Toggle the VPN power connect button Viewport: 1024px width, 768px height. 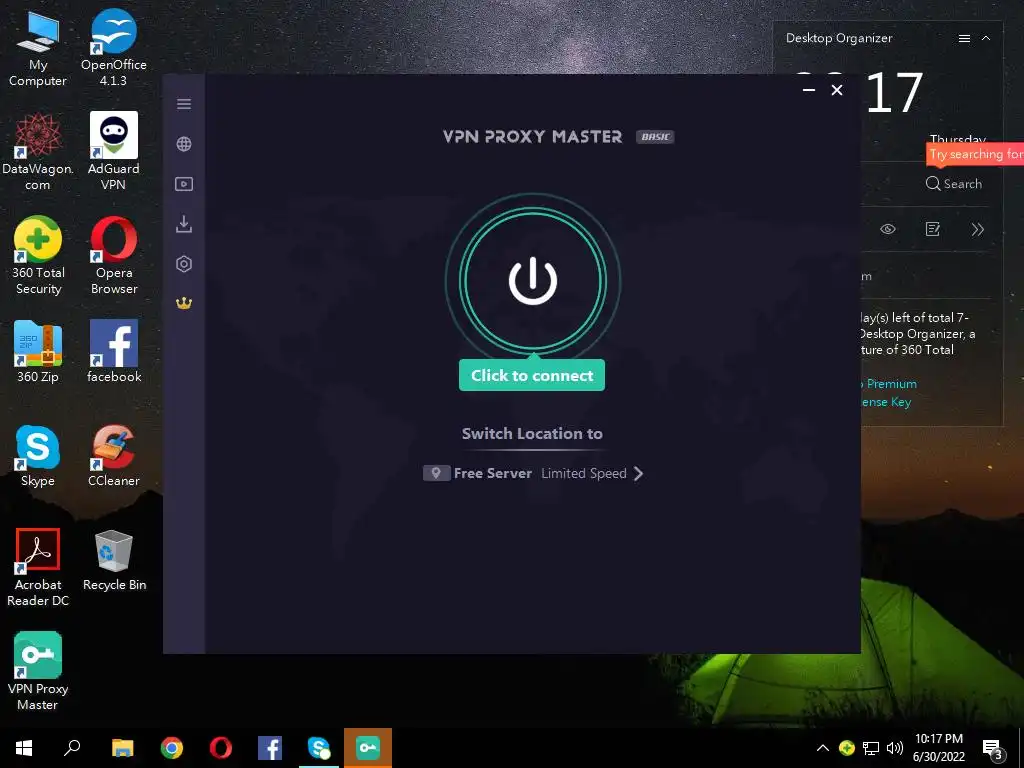tap(532, 281)
